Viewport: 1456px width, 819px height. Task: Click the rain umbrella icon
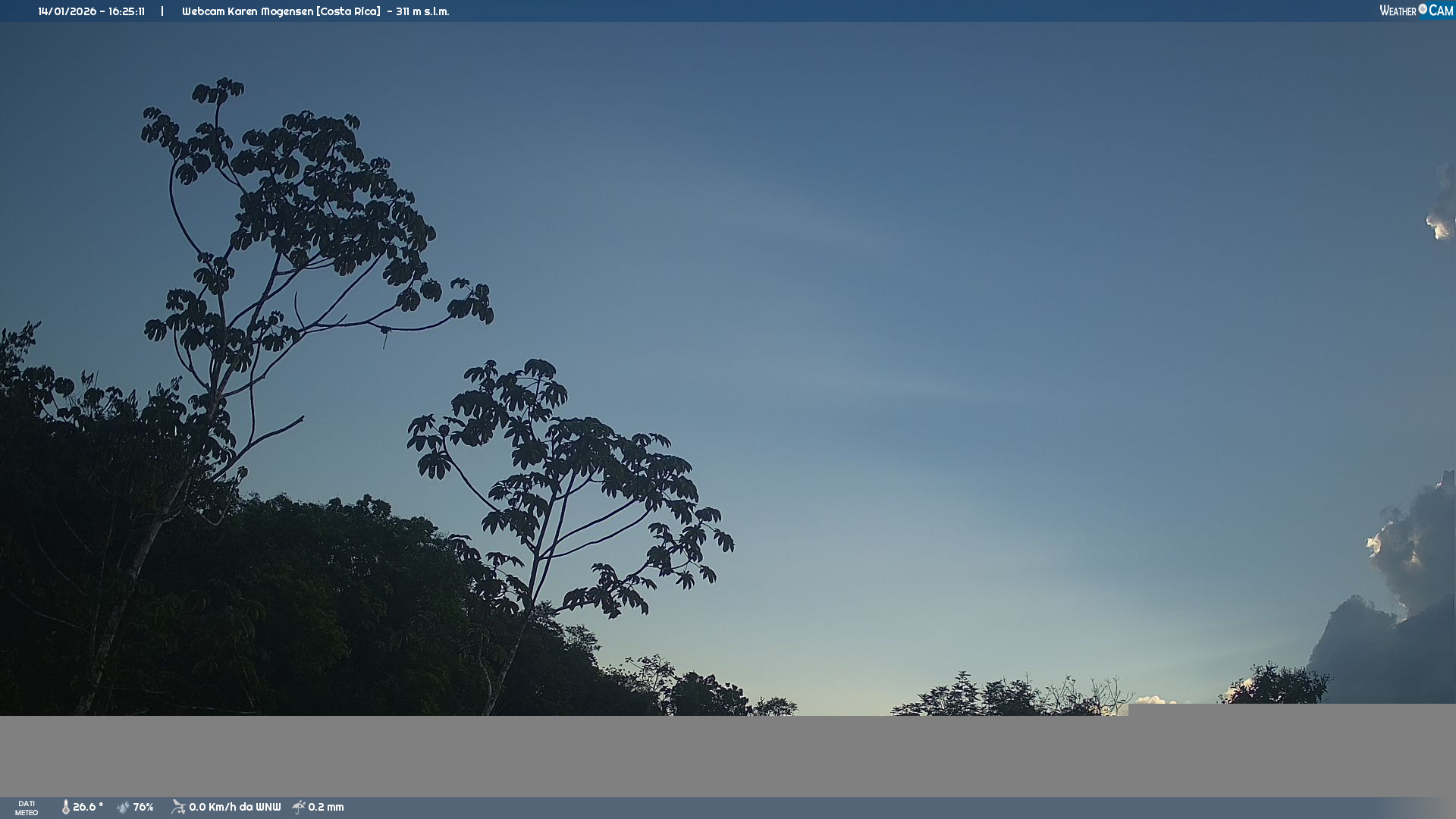[299, 808]
